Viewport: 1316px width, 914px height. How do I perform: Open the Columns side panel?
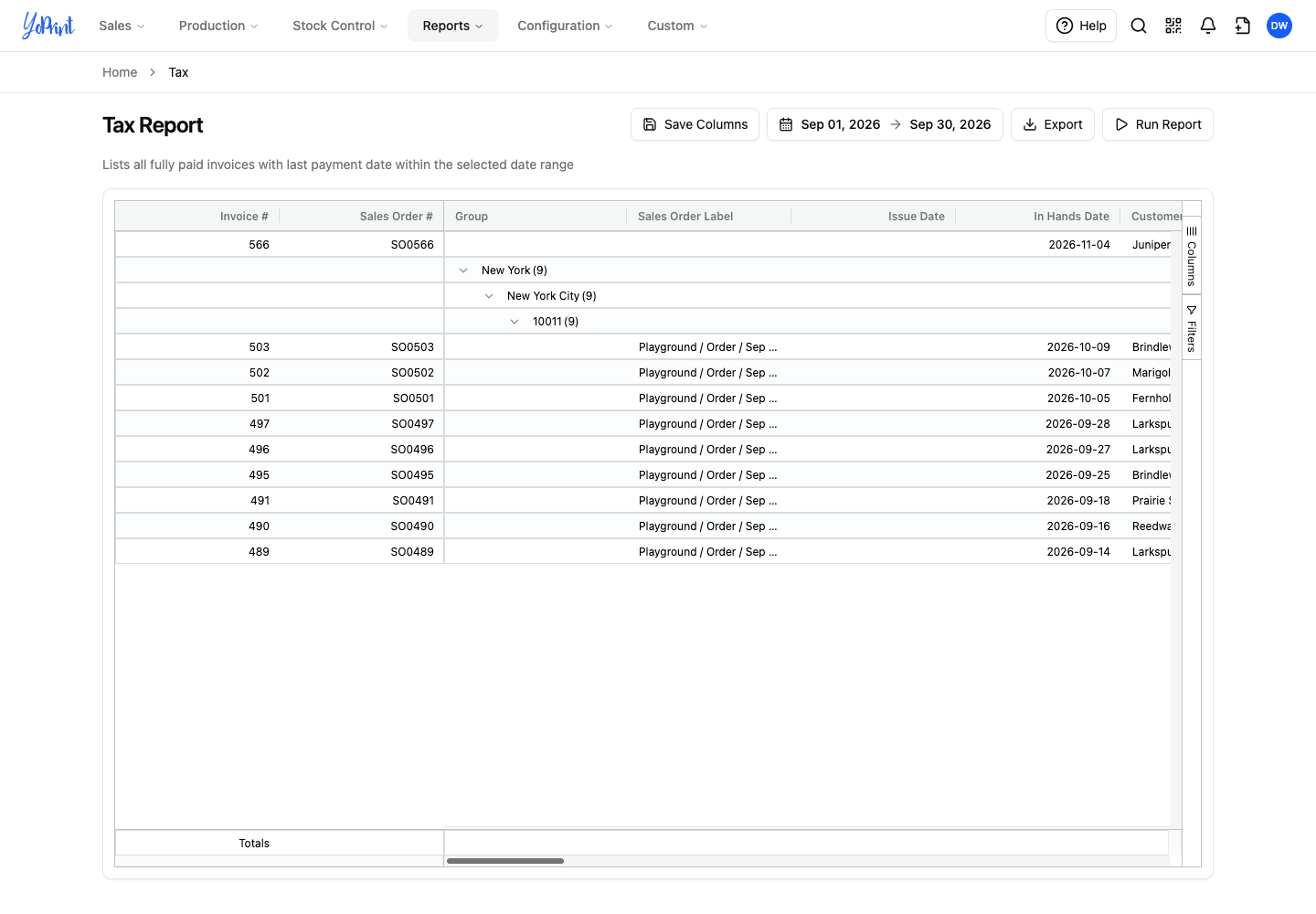pyautogui.click(x=1192, y=258)
